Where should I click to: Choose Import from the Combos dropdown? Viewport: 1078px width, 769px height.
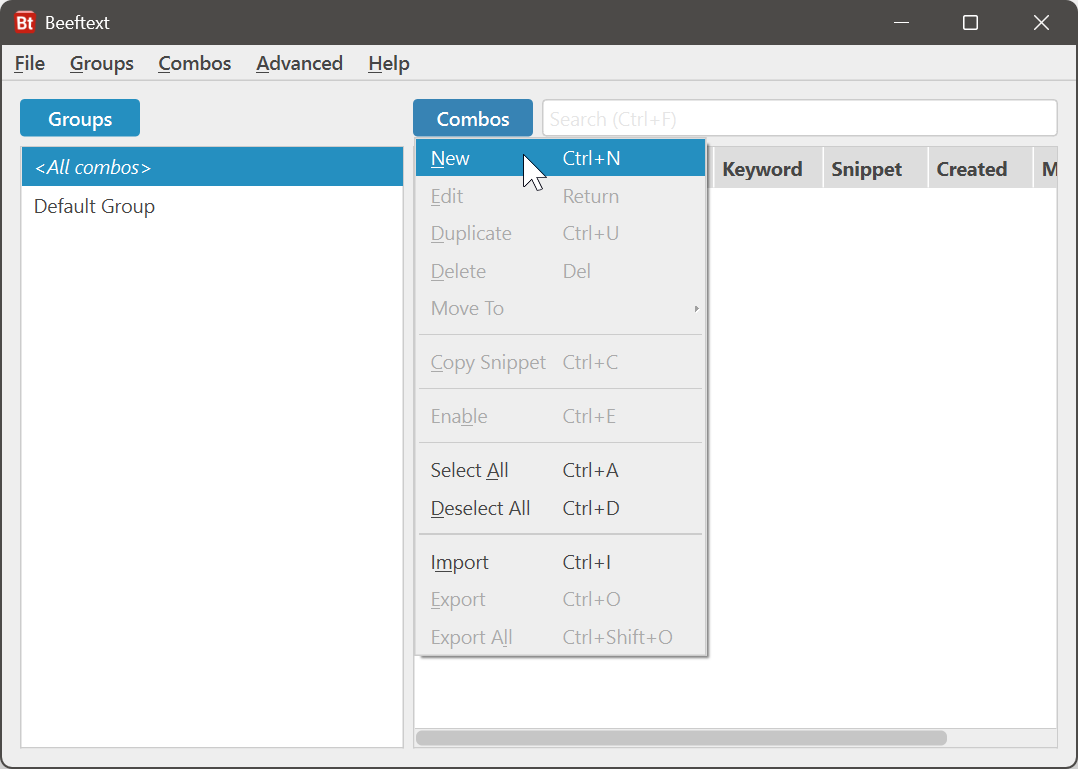(x=561, y=562)
